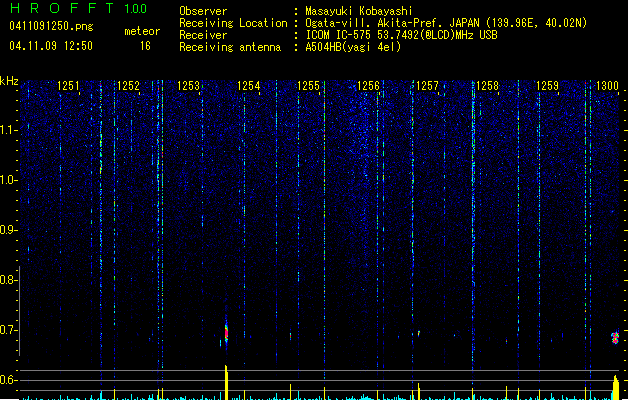The width and height of the screenshot is (629, 400).
Task: Click the Receiving Location label
Action: 233,23
